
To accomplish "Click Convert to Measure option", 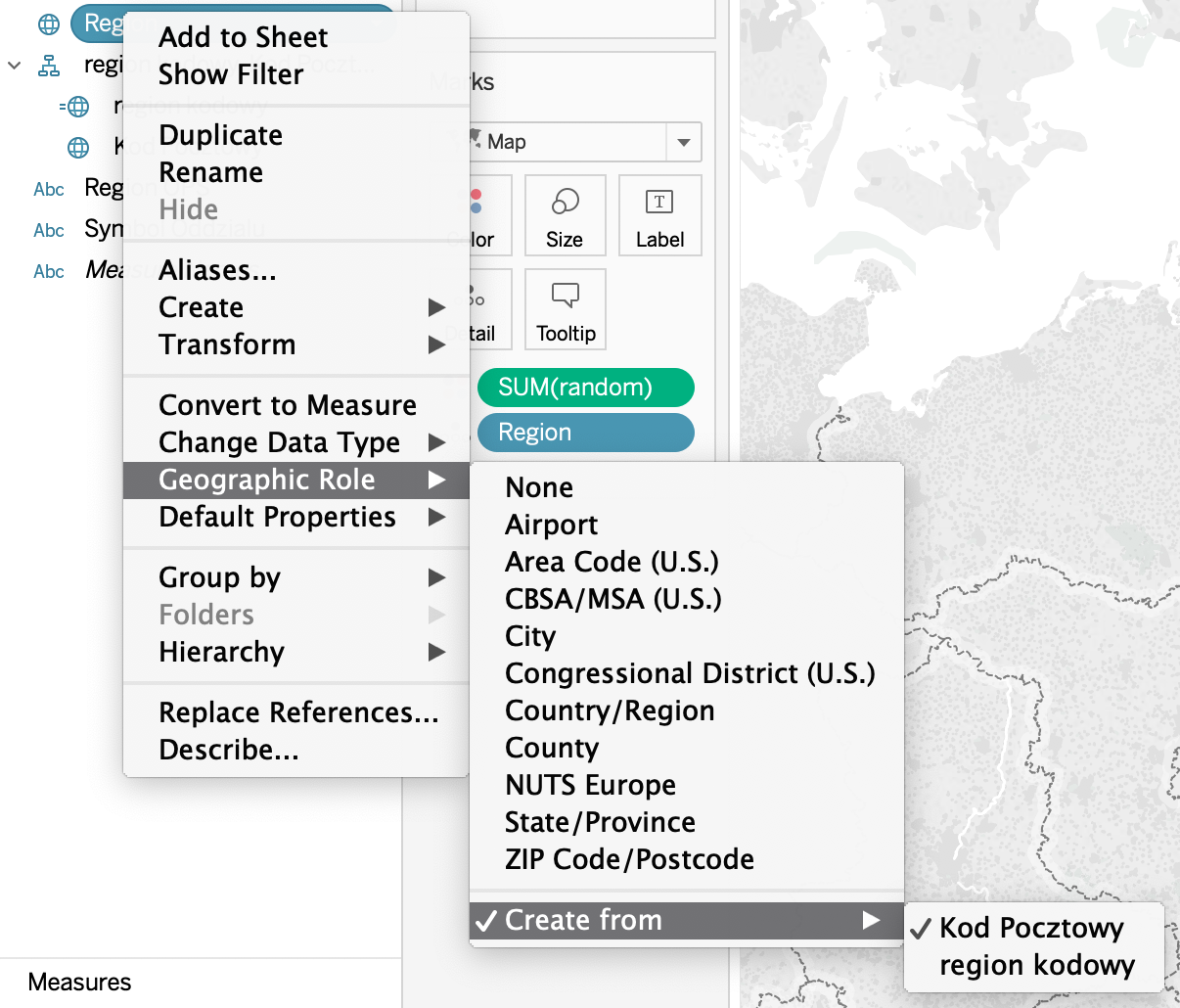I will click(287, 405).
